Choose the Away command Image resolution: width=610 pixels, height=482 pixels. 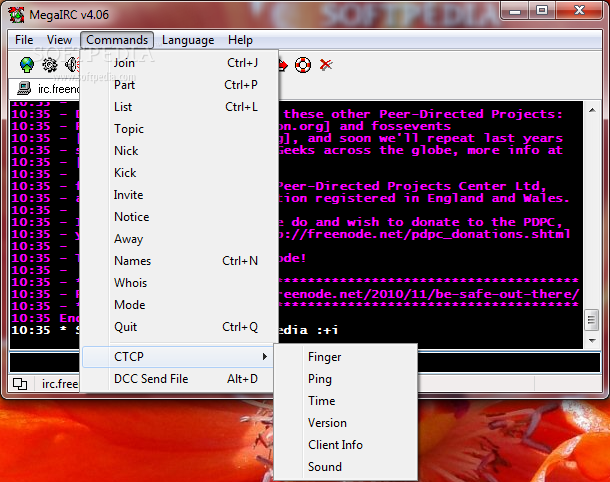click(x=179, y=238)
